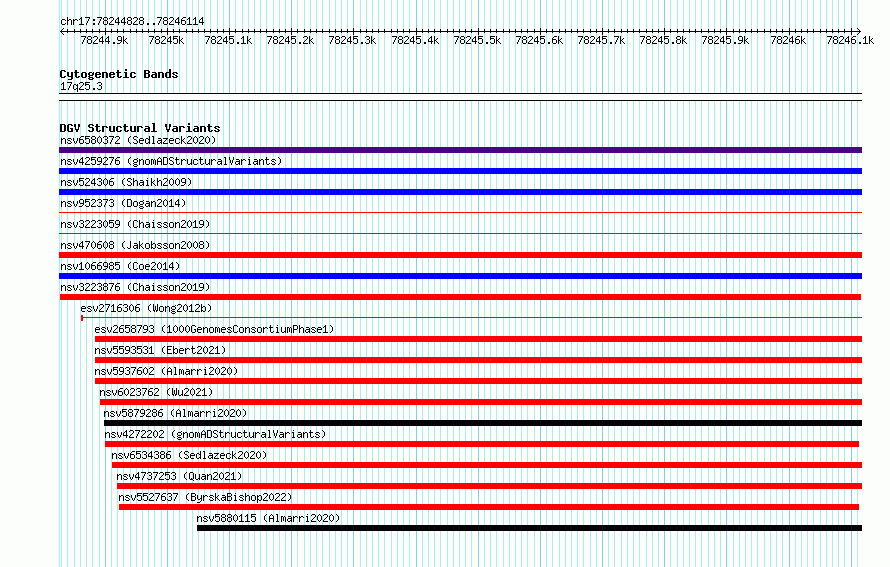The image size is (890, 567).
Task: Select the dark purple nsv6580372 variant bar
Action: 460,150
